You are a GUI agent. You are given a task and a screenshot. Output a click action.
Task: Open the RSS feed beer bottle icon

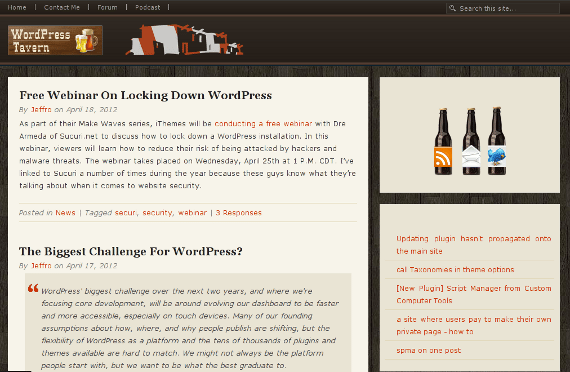point(443,141)
